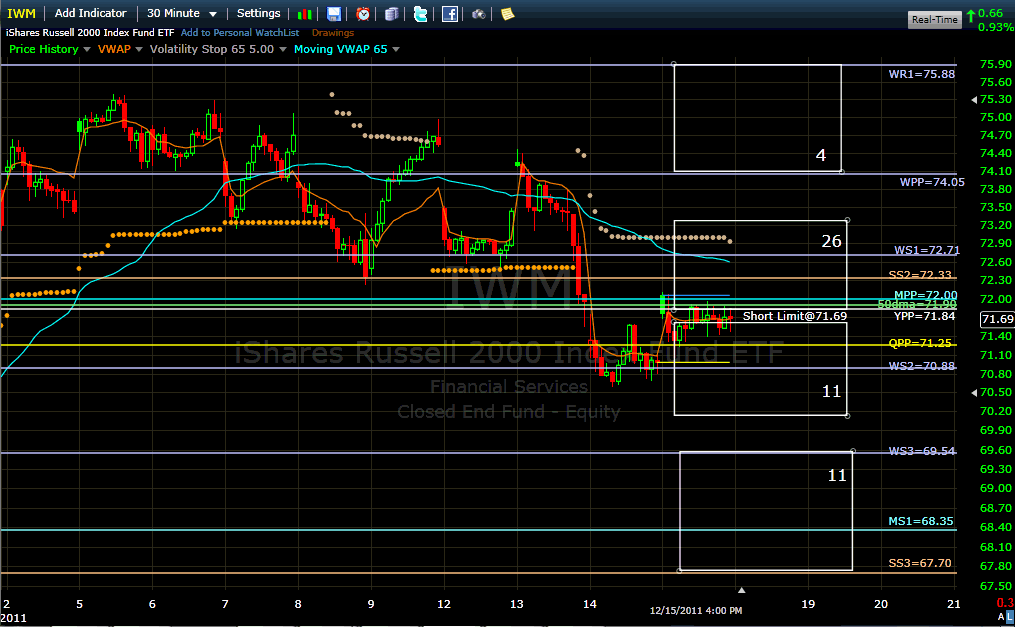Share the chart via the Facebook icon

(x=450, y=14)
